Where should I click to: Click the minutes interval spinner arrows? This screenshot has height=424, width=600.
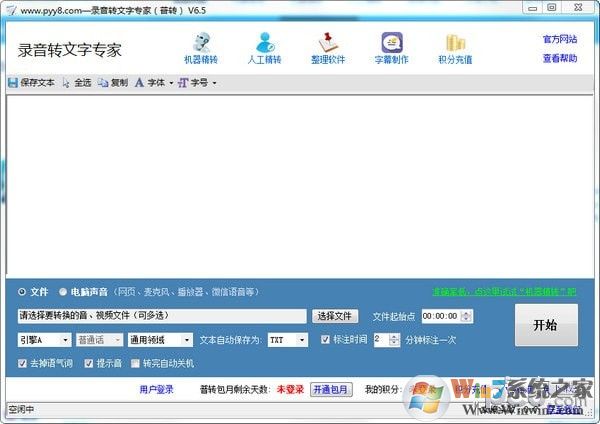[x=395, y=339]
